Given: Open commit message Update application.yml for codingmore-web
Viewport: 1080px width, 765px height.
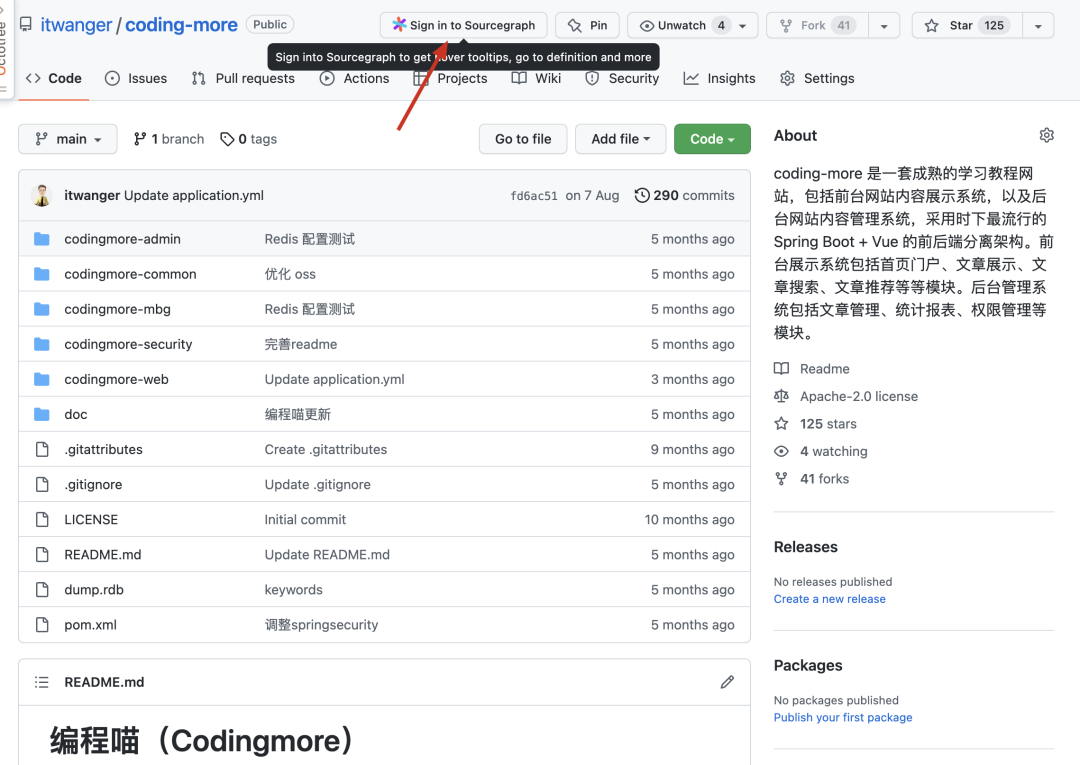Looking at the screenshot, I should pyautogui.click(x=334, y=379).
